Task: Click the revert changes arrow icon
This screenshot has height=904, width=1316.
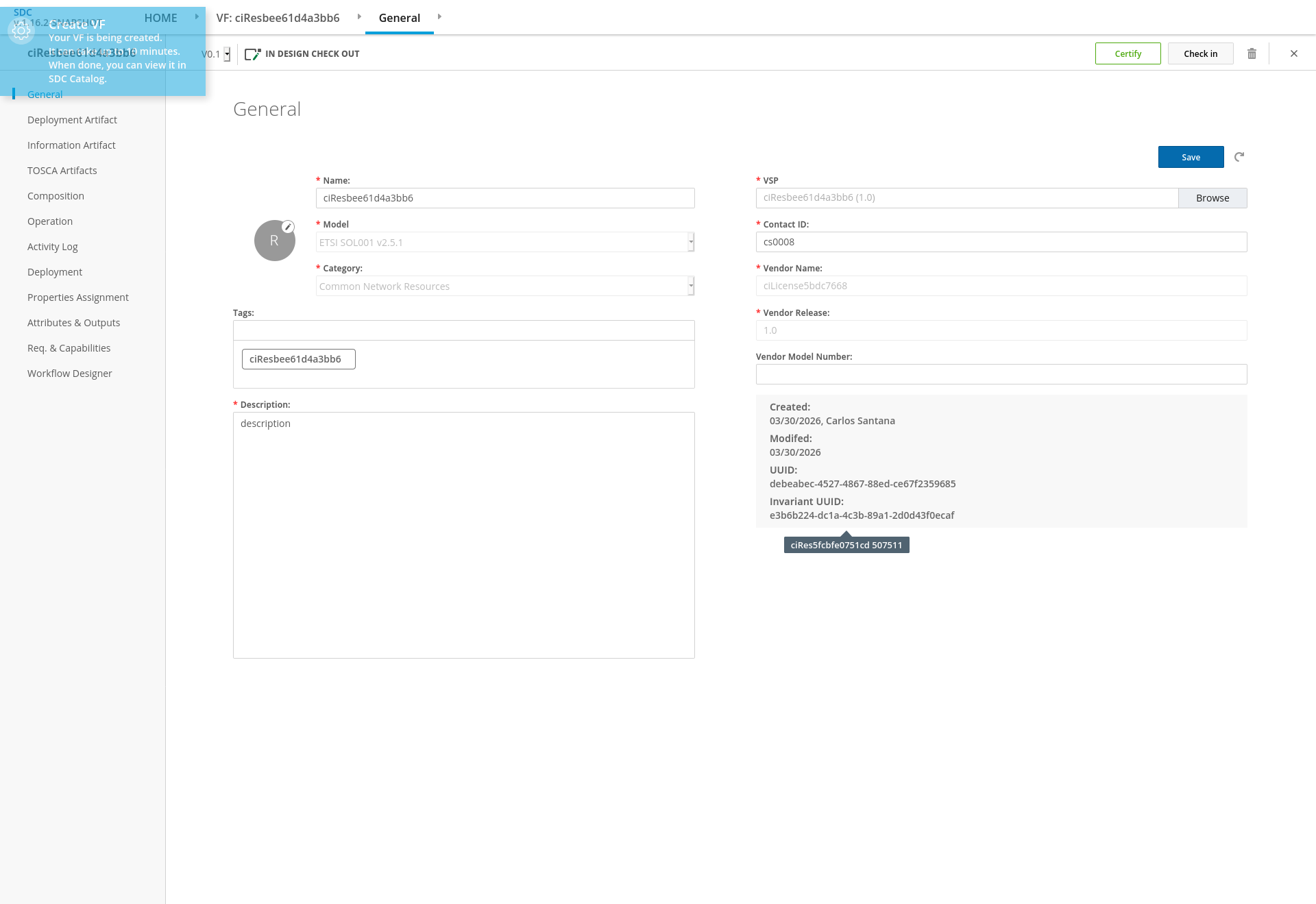Action: (1239, 157)
